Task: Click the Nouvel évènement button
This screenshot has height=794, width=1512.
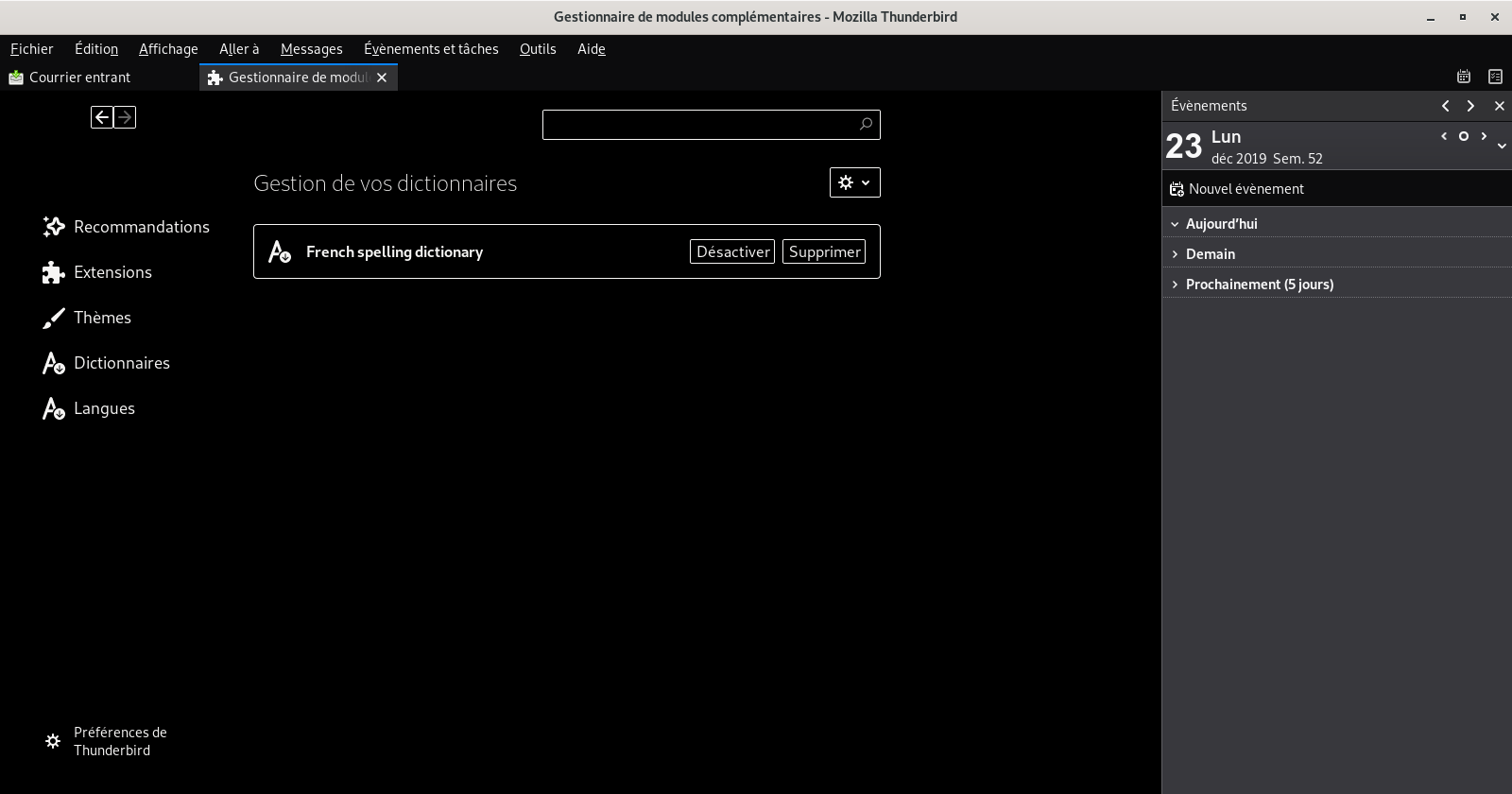Action: [1237, 189]
